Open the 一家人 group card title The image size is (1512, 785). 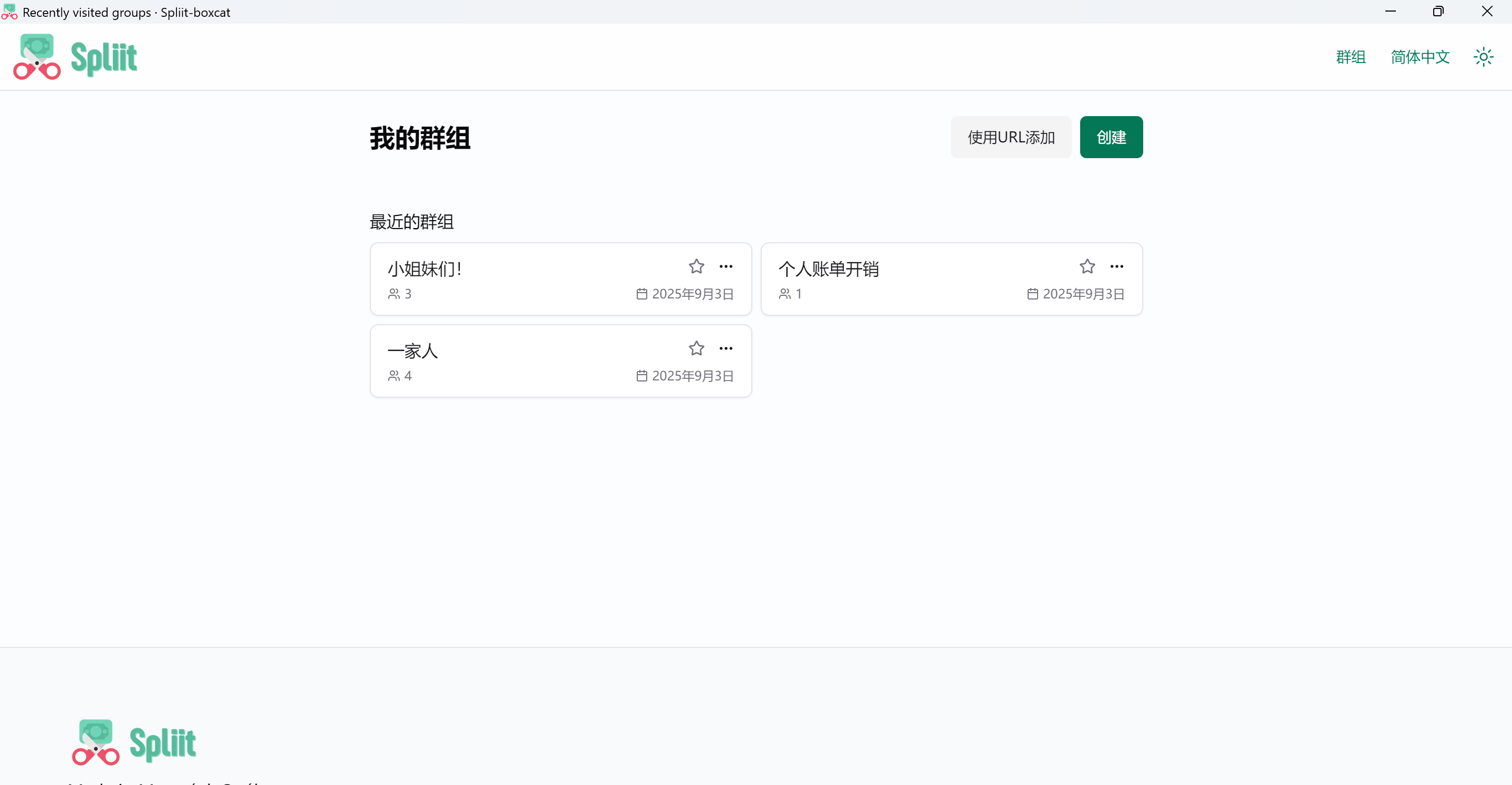(x=412, y=351)
